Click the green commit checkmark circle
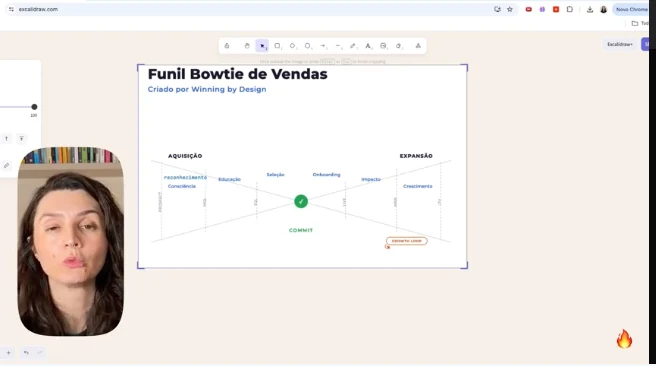 click(301, 202)
